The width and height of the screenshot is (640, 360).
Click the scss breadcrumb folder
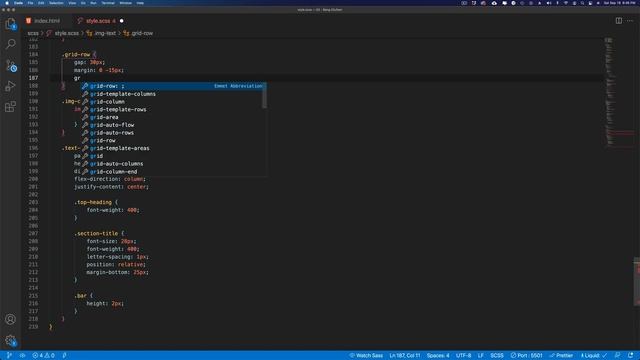(x=33, y=33)
